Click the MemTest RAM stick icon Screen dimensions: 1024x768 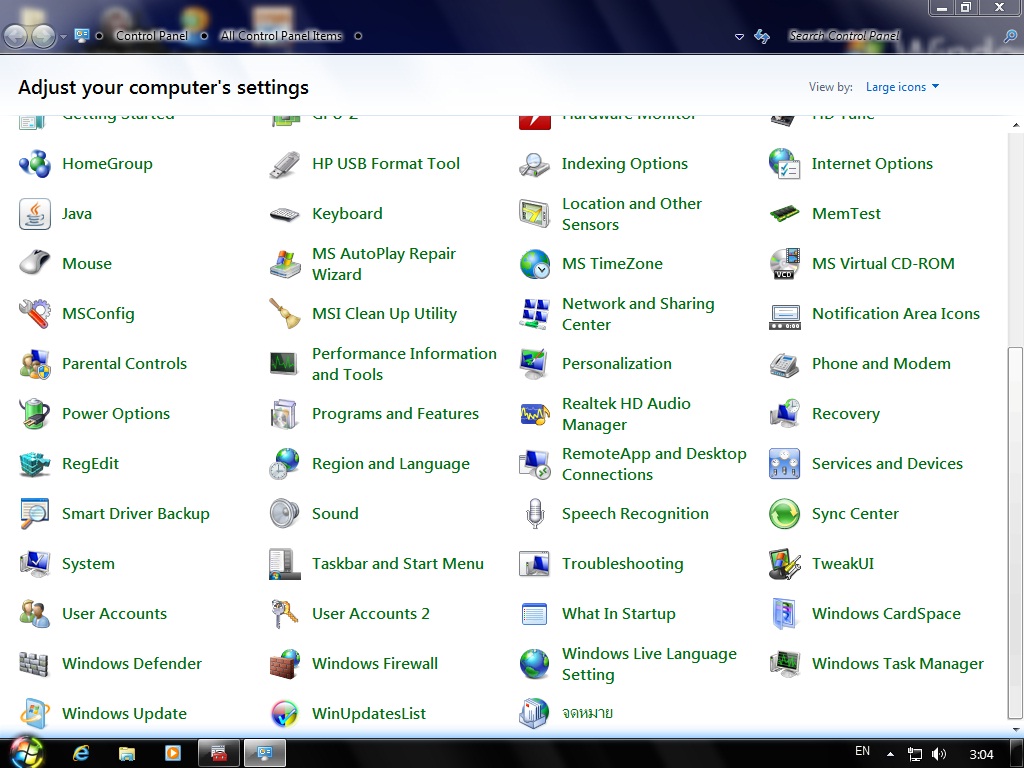(784, 214)
